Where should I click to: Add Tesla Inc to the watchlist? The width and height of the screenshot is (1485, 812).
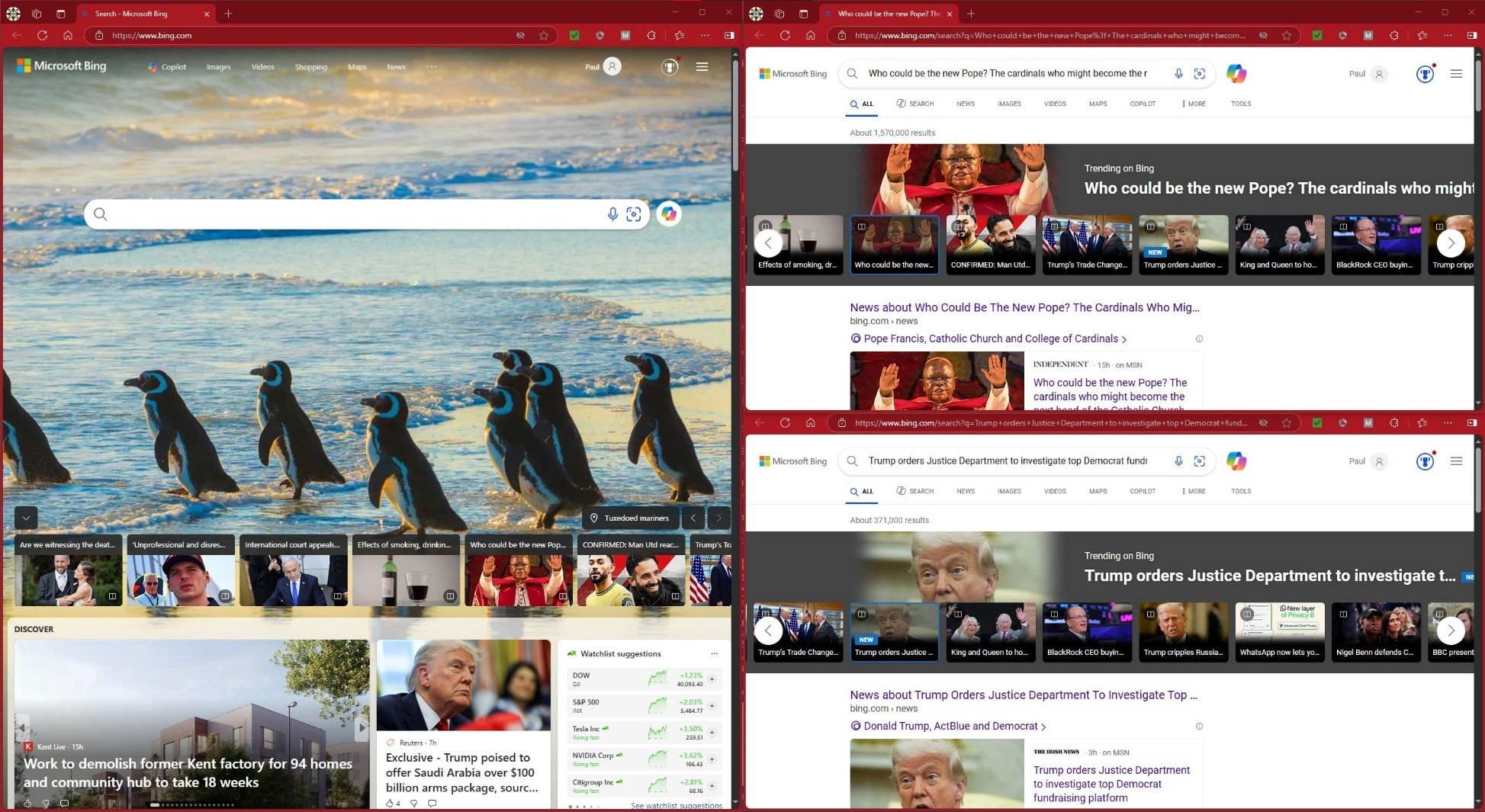point(712,733)
